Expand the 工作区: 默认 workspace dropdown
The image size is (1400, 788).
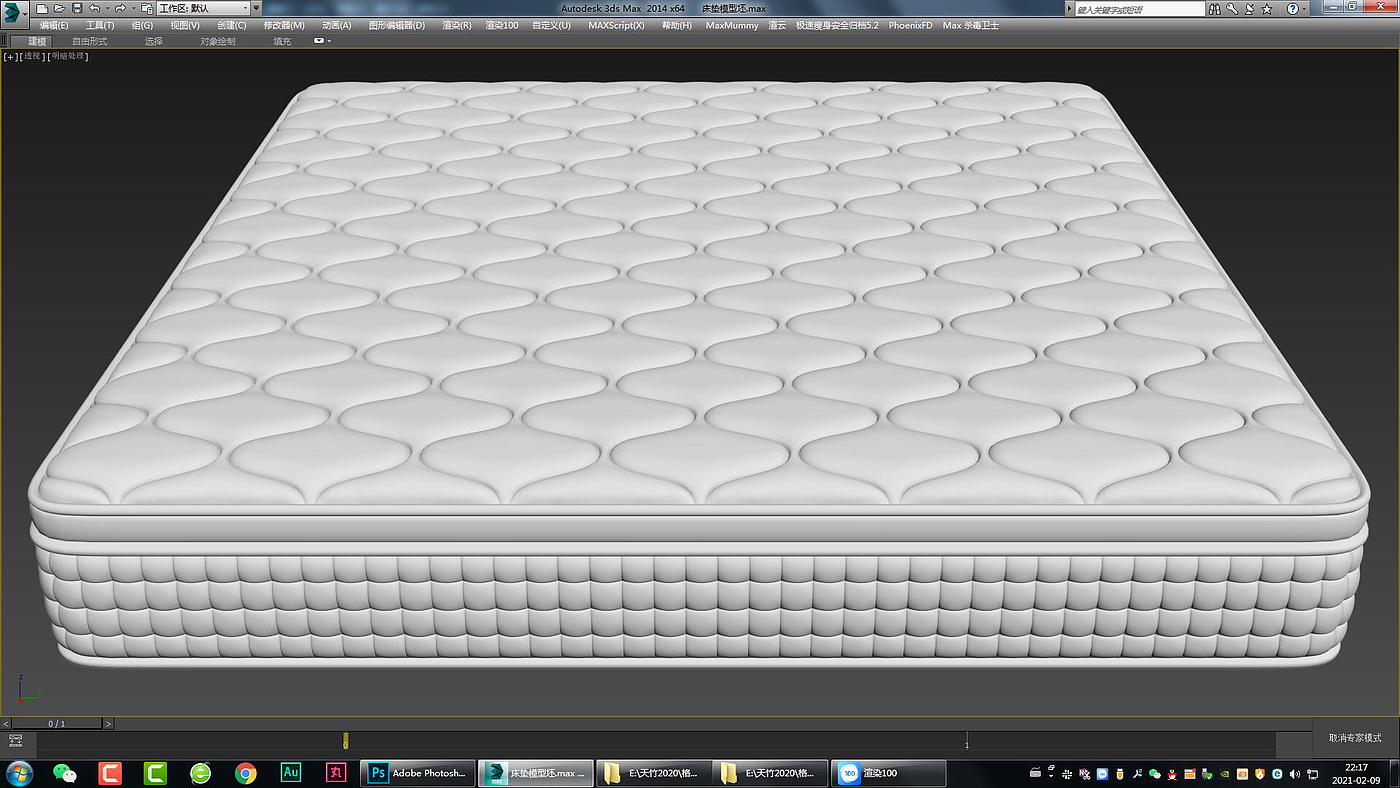(x=203, y=8)
